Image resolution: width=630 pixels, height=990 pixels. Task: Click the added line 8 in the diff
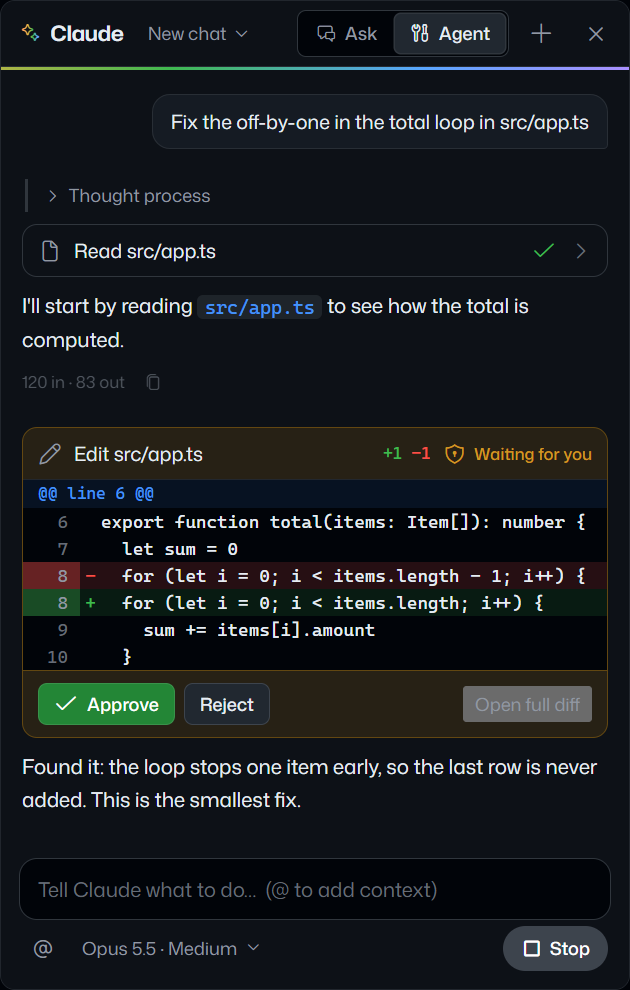(x=315, y=603)
